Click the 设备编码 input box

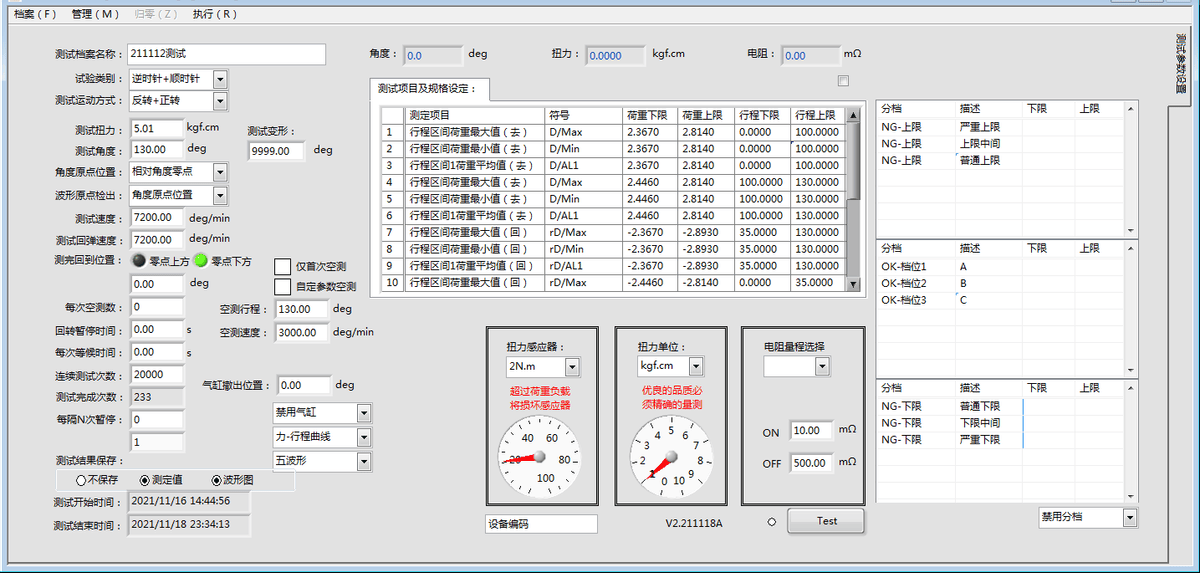coord(541,524)
